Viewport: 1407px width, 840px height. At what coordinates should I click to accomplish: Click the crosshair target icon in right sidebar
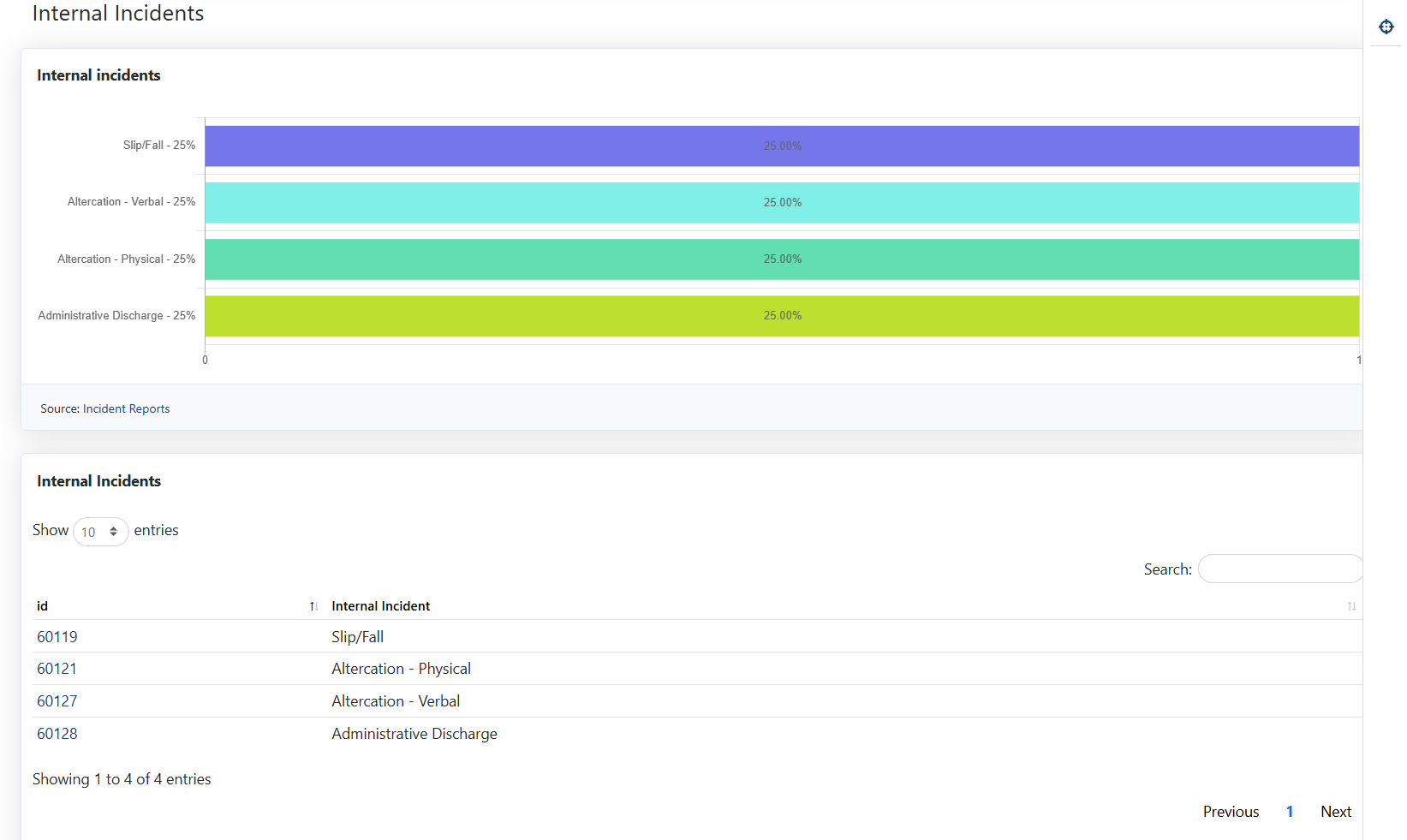[1386, 27]
